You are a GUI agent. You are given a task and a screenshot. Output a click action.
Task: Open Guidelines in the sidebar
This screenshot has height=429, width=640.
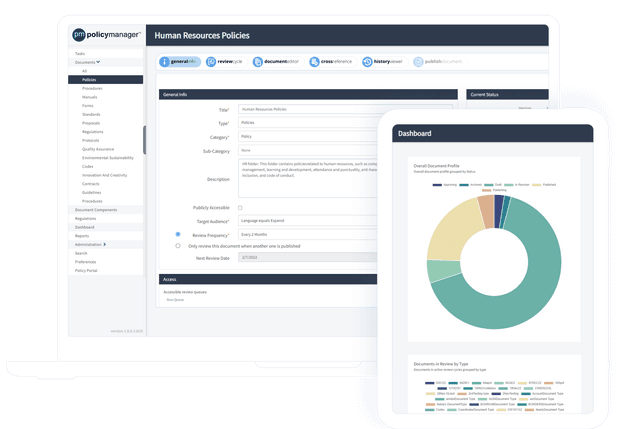point(91,192)
